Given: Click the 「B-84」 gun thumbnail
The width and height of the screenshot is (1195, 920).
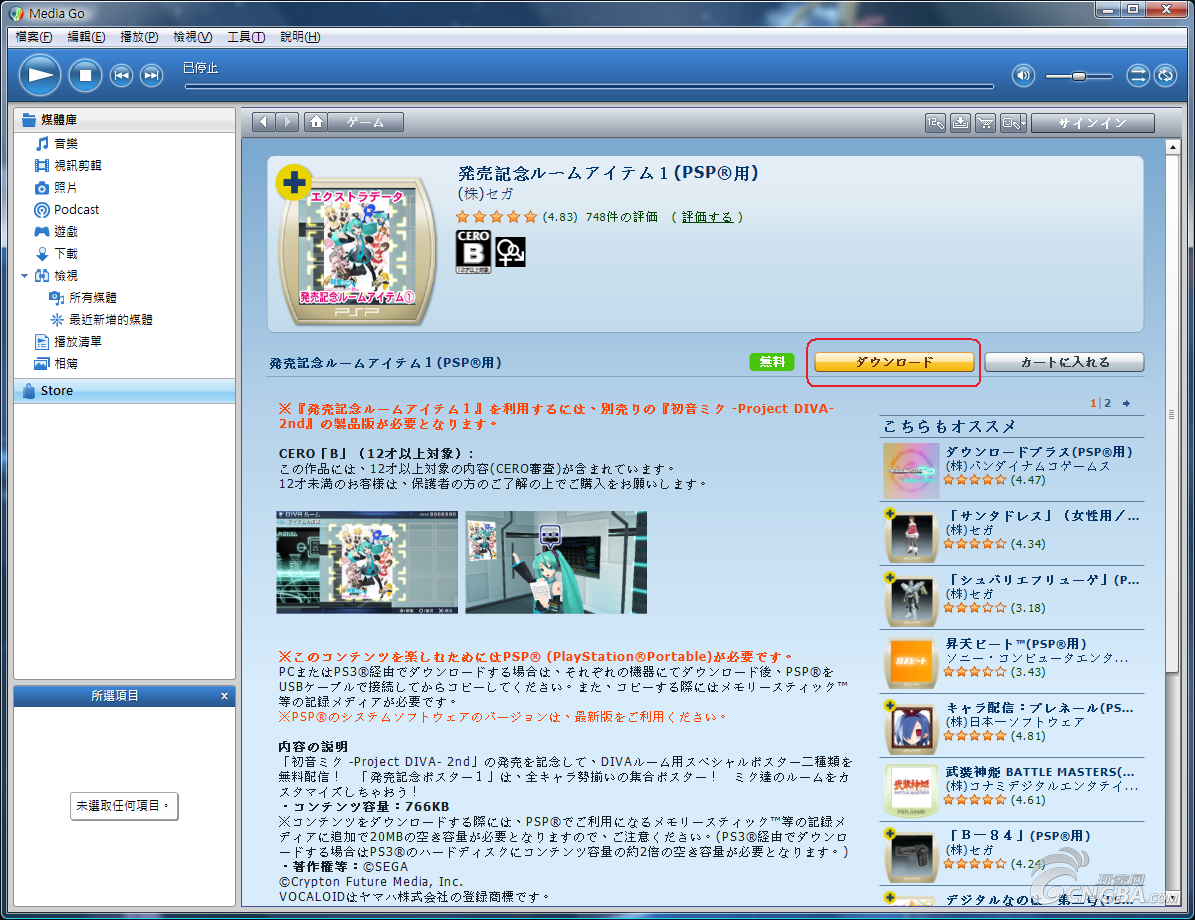Looking at the screenshot, I should [x=911, y=854].
